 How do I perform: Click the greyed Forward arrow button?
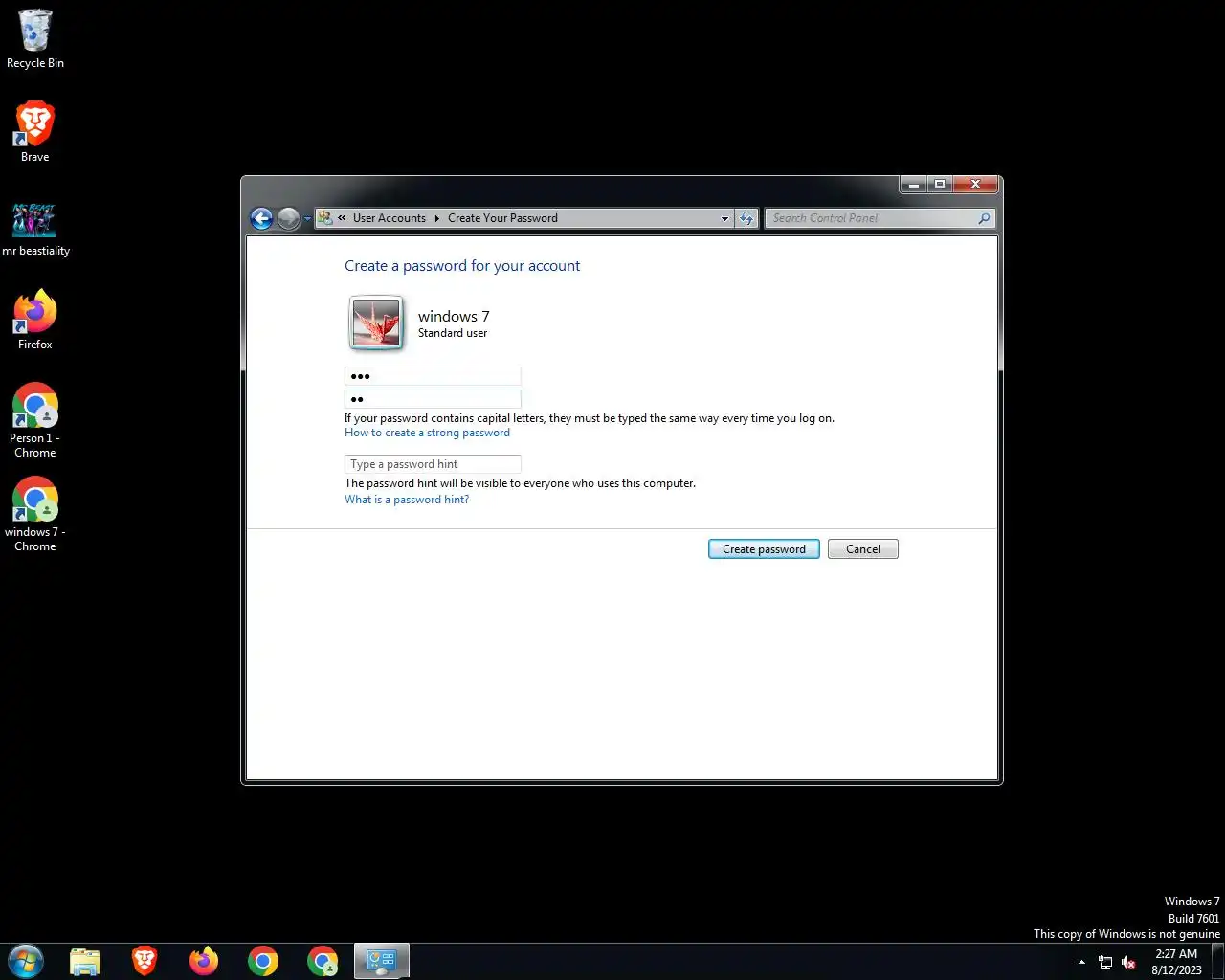[x=288, y=218]
